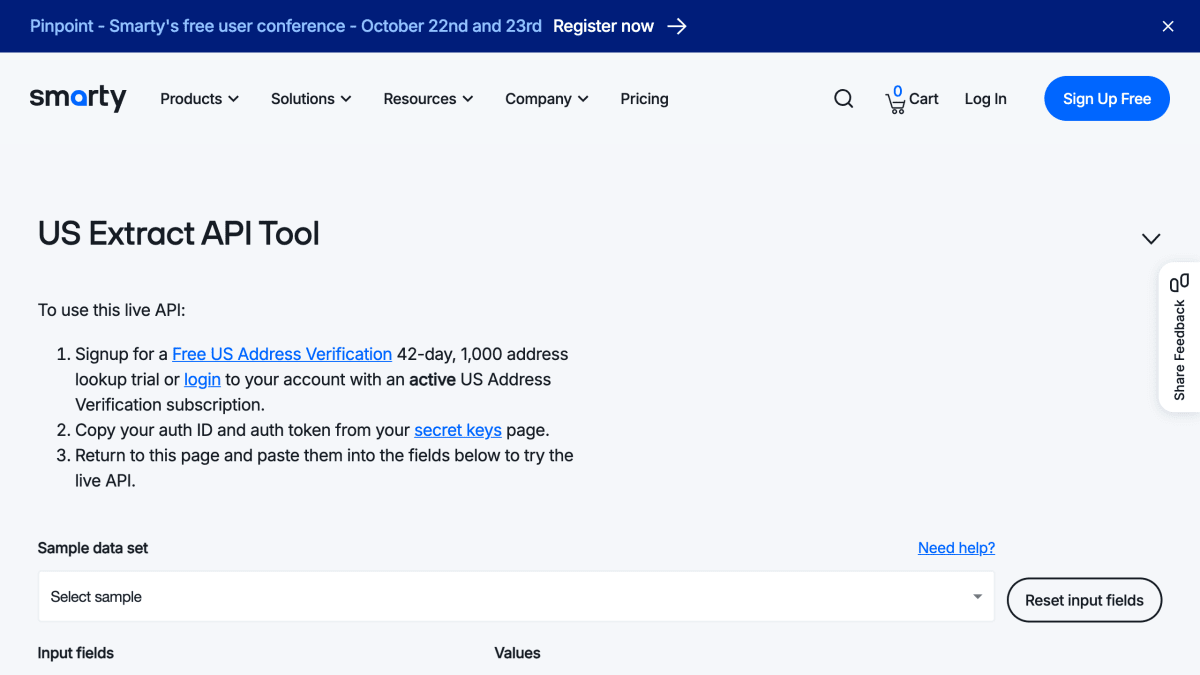Image resolution: width=1200 pixels, height=675 pixels.
Task: Expand the Resources menu
Action: [428, 99]
